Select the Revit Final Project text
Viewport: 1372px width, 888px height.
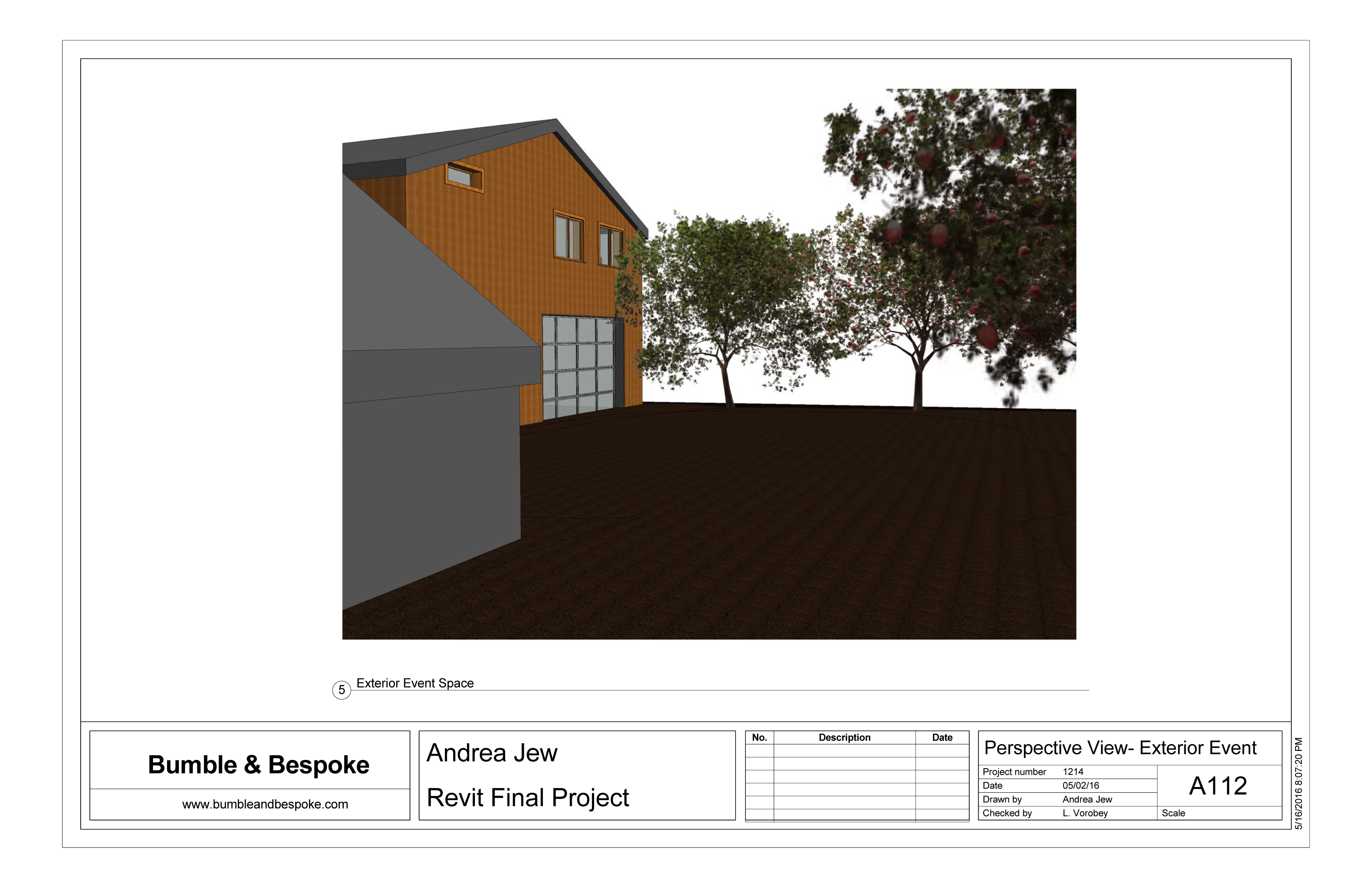(527, 798)
